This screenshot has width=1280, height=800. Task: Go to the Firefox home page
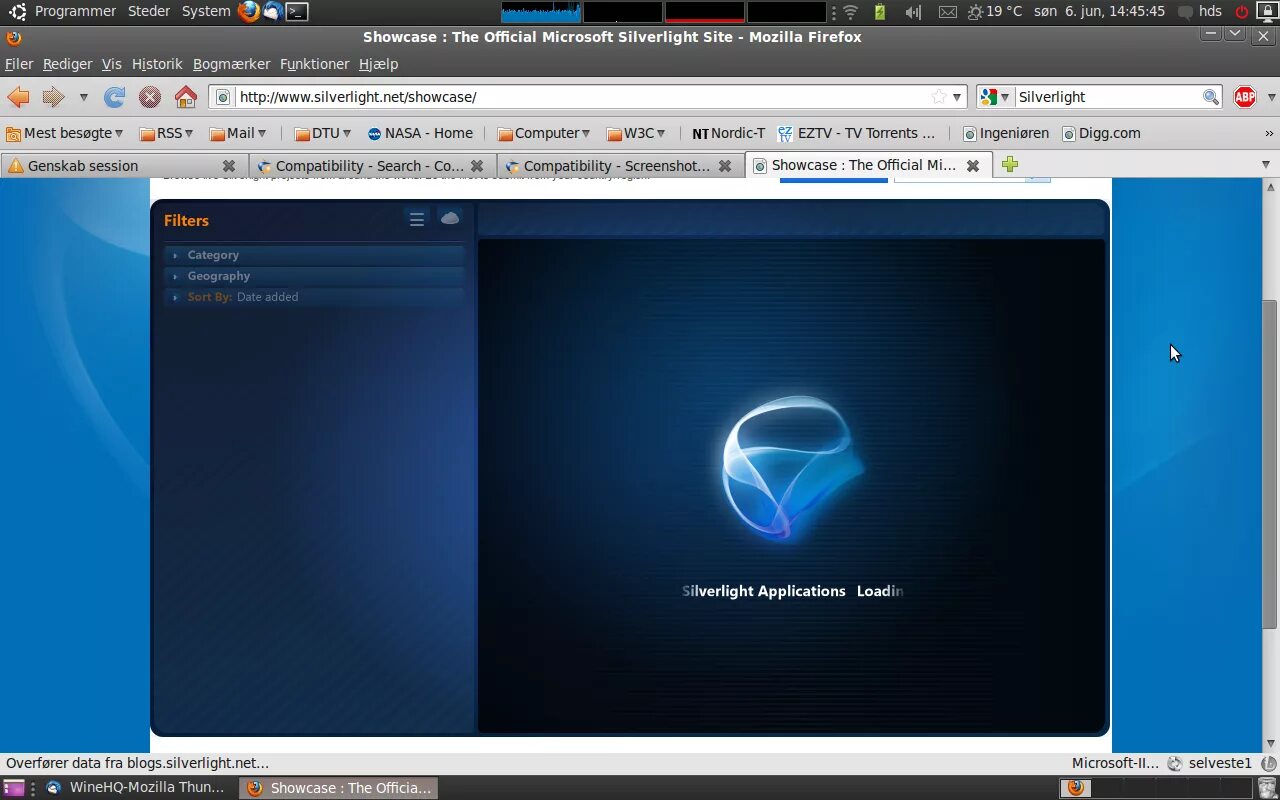(186, 97)
